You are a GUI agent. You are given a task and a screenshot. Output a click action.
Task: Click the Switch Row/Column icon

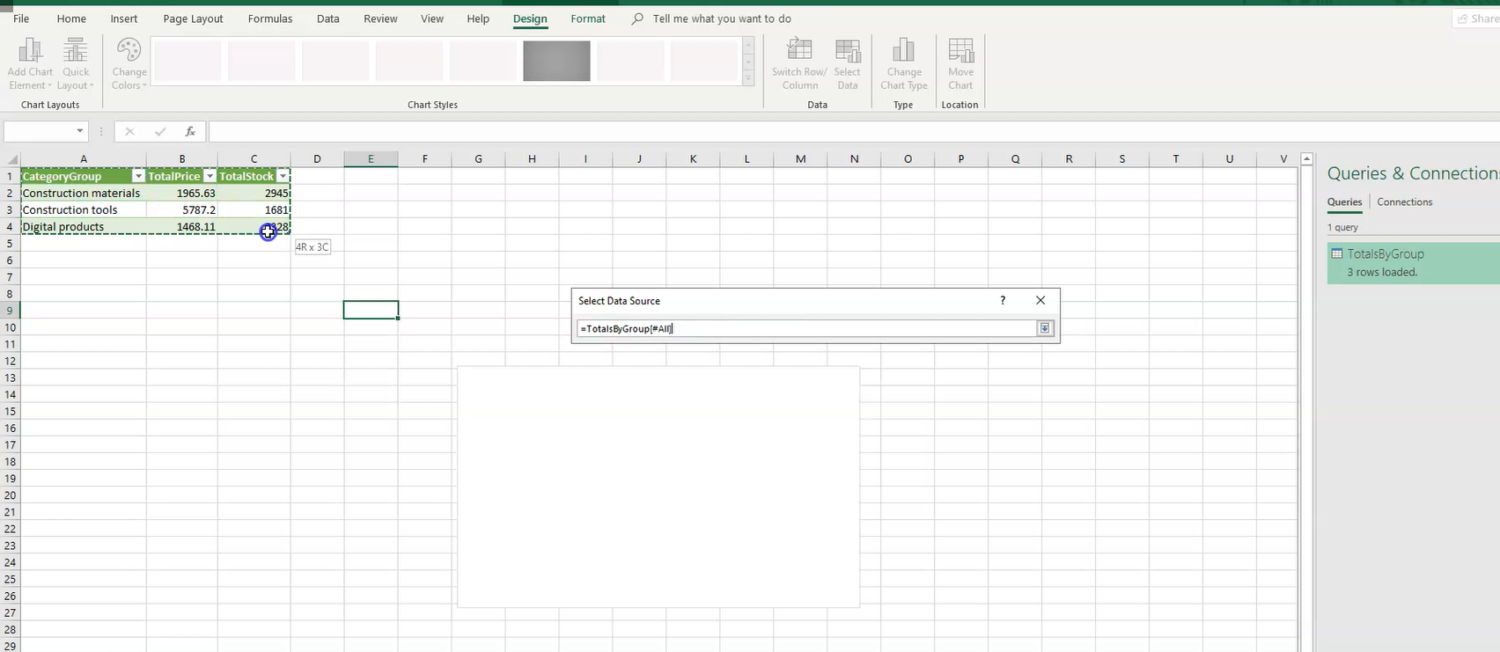pos(799,52)
